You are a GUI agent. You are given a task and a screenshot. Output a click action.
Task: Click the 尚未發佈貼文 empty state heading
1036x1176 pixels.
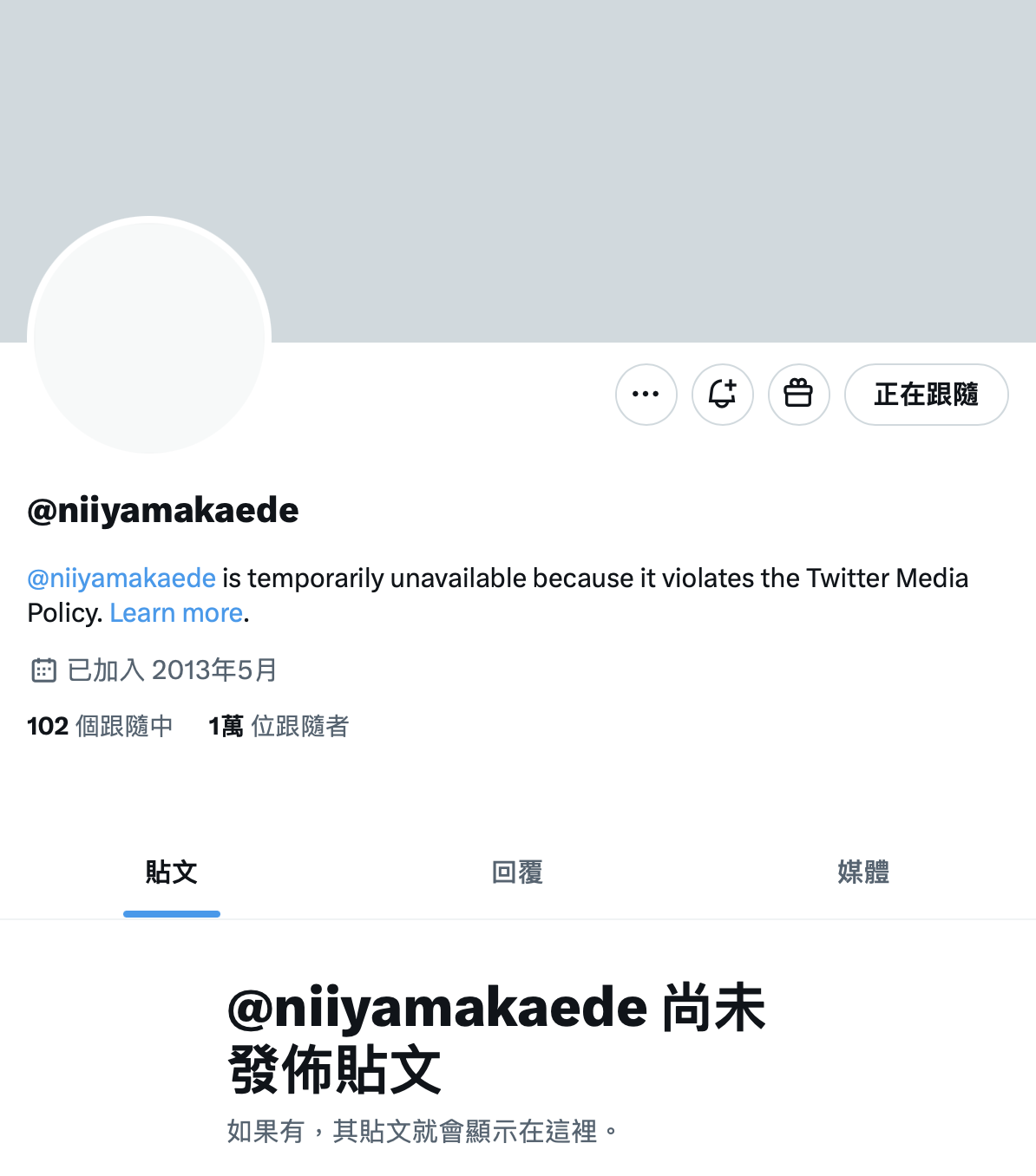(x=496, y=1039)
